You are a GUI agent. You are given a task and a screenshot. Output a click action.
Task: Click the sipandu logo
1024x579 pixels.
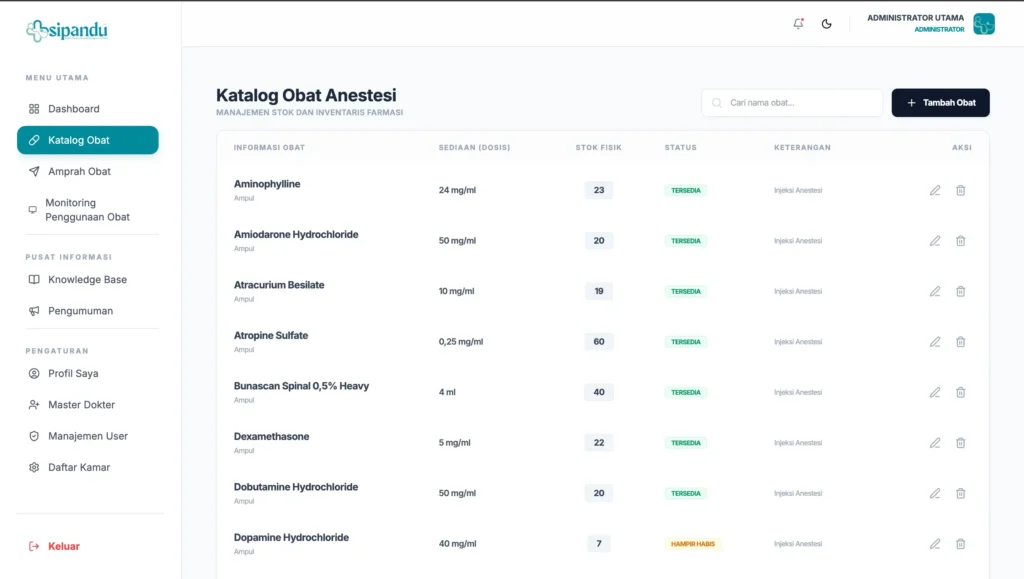click(x=67, y=30)
